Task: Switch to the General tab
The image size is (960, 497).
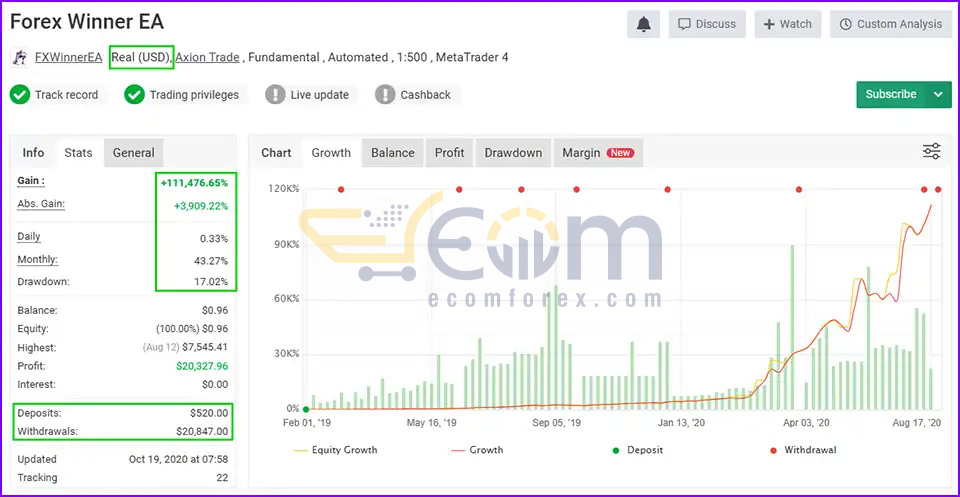Action: tap(133, 153)
